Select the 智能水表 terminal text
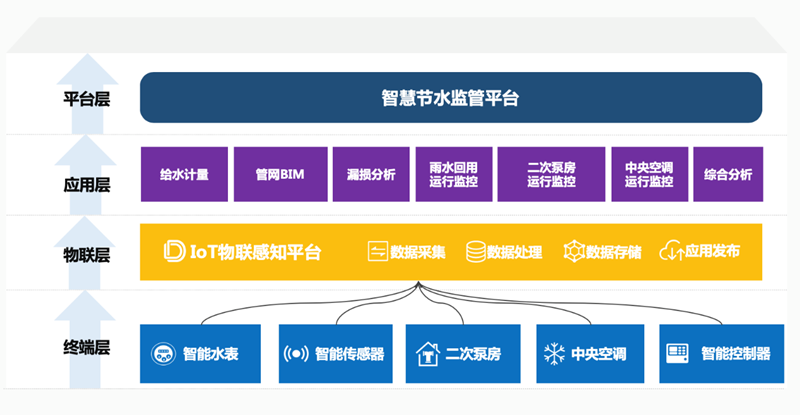Screen dimensions: 800x415 tap(211, 354)
